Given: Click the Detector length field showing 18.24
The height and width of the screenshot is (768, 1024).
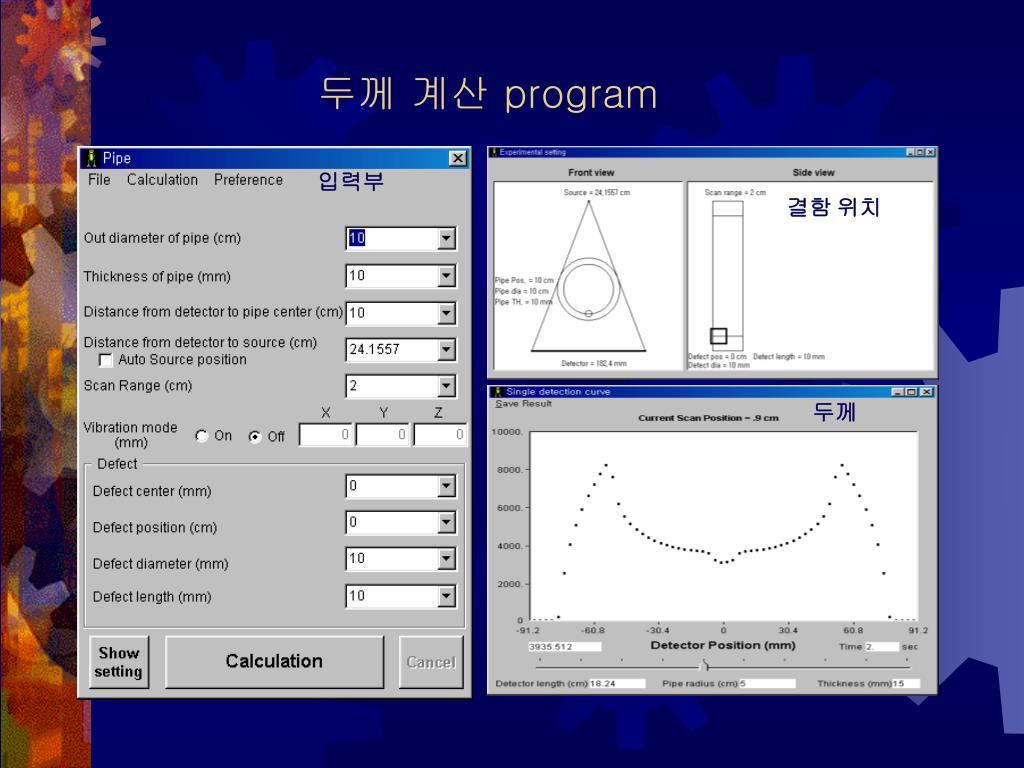Looking at the screenshot, I should coord(617,683).
